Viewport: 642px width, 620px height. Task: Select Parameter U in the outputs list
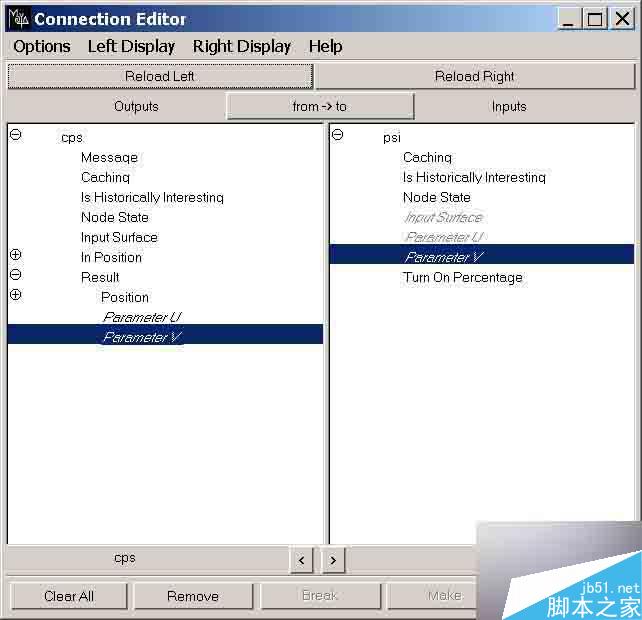click(142, 317)
